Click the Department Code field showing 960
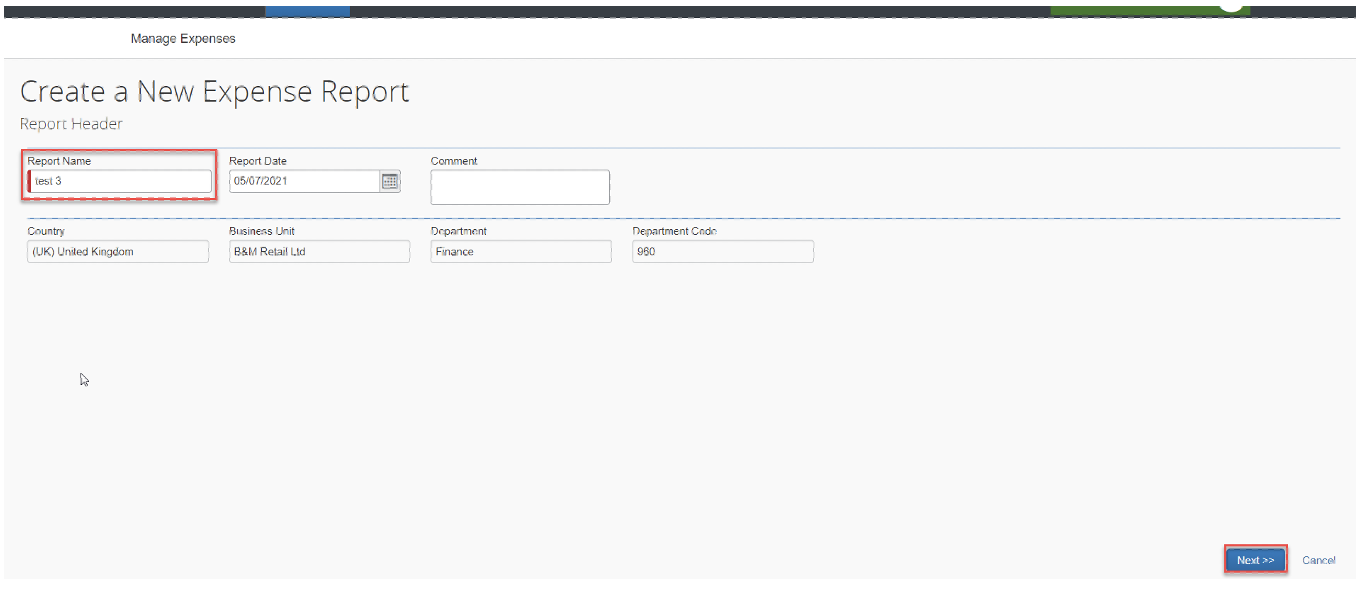The image size is (1362, 592). point(722,251)
